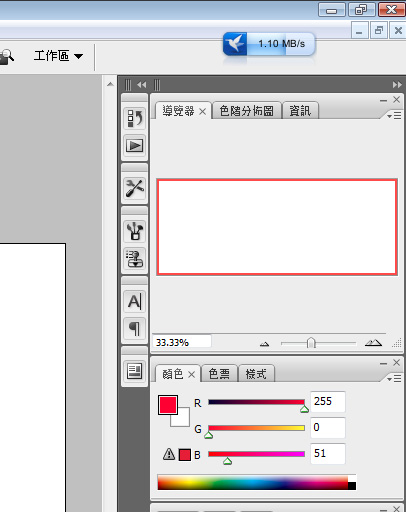406x512 pixels.
Task: Click the gamut warning triangle icon
Action: coord(169,454)
